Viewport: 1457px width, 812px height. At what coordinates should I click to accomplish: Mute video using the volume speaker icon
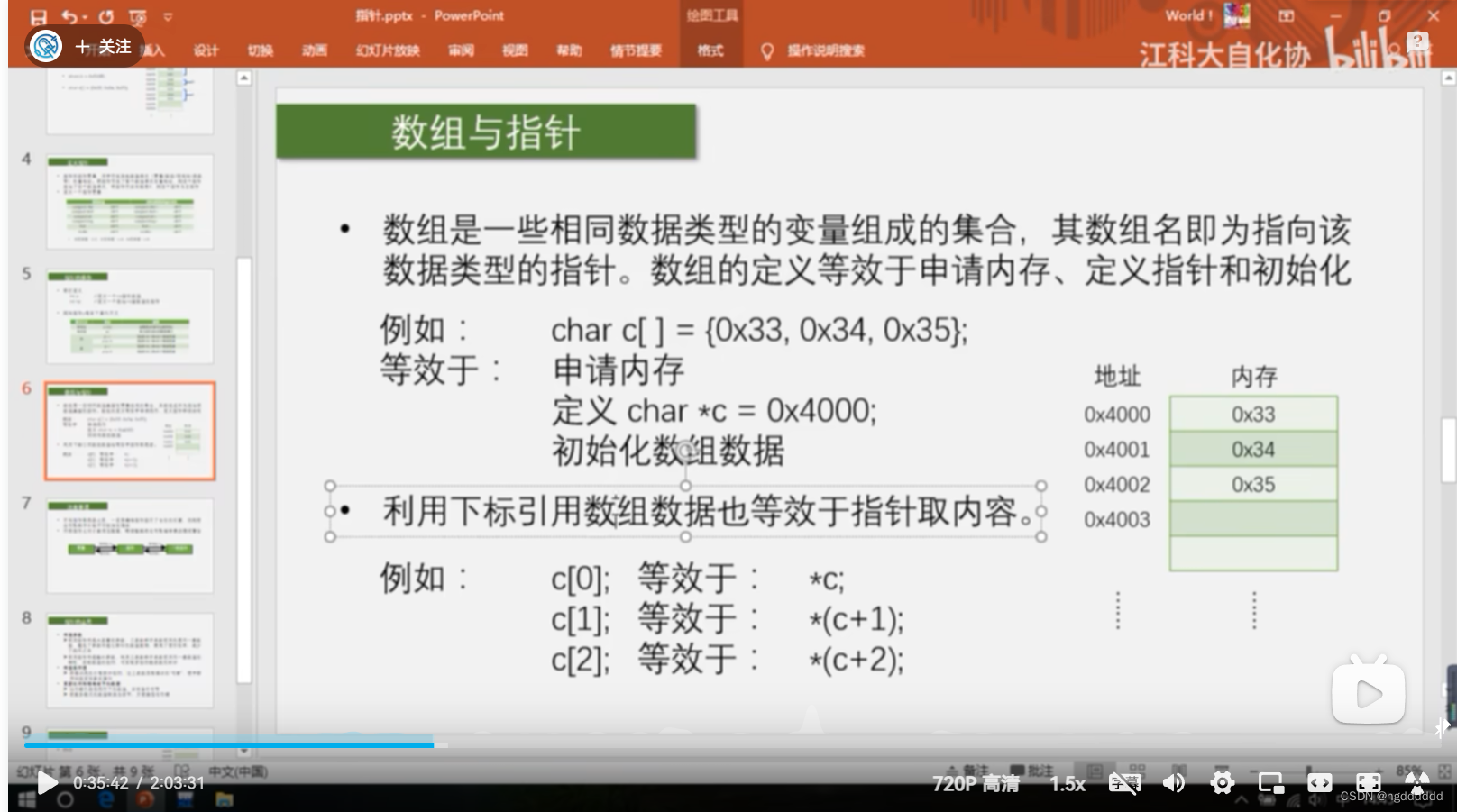(x=1174, y=783)
